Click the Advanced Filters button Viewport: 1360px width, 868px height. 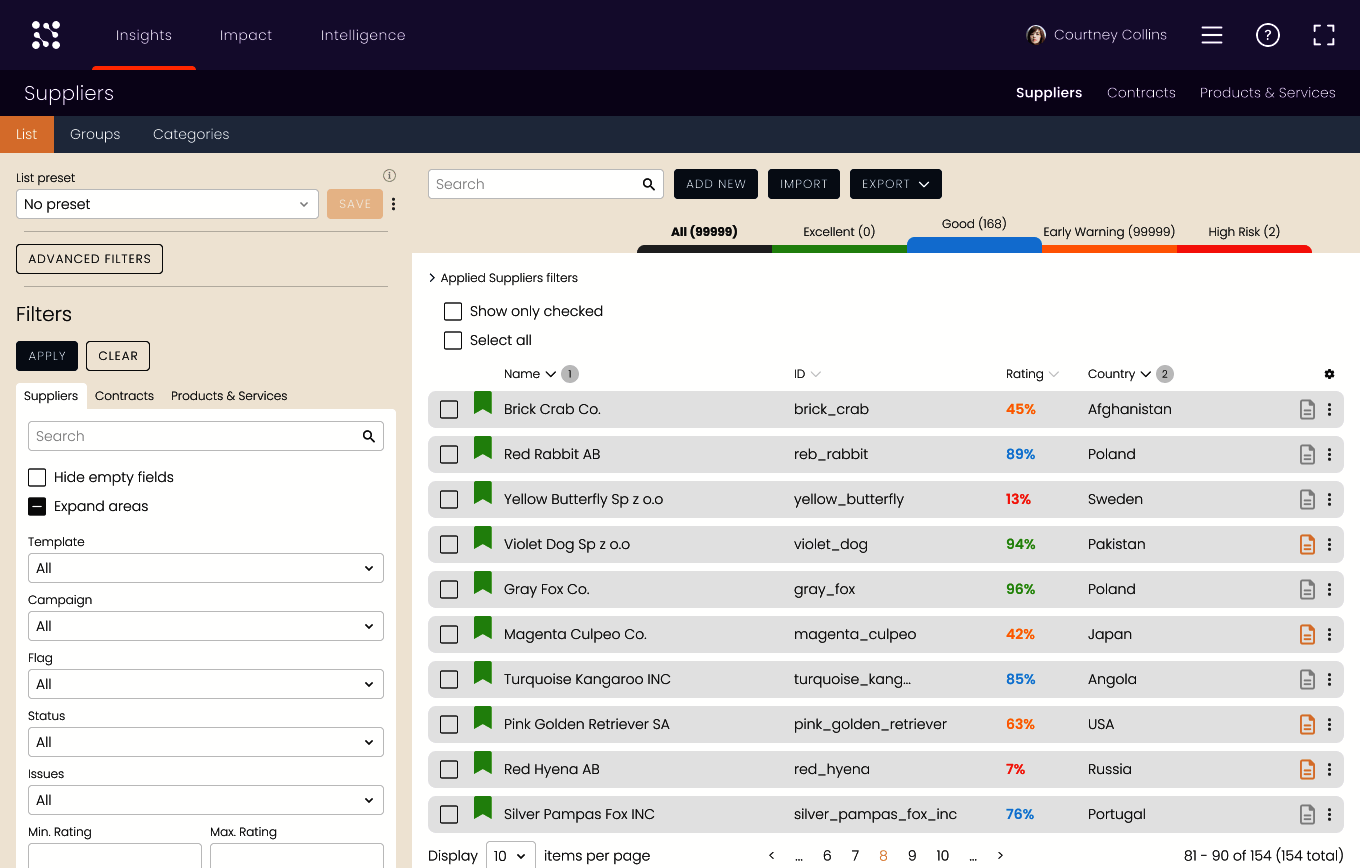click(x=89, y=259)
